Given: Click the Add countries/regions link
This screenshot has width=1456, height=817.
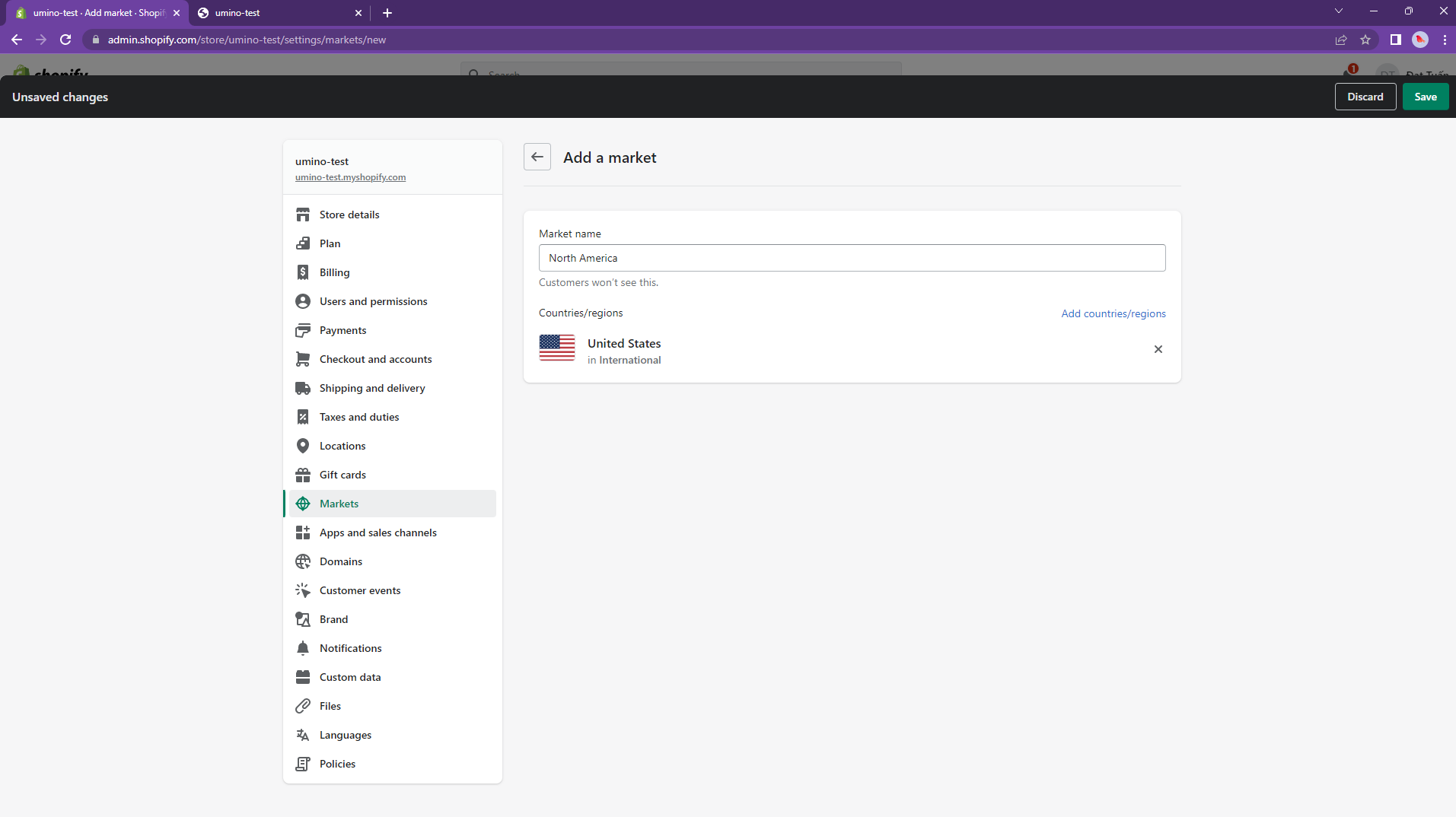Looking at the screenshot, I should [x=1114, y=313].
